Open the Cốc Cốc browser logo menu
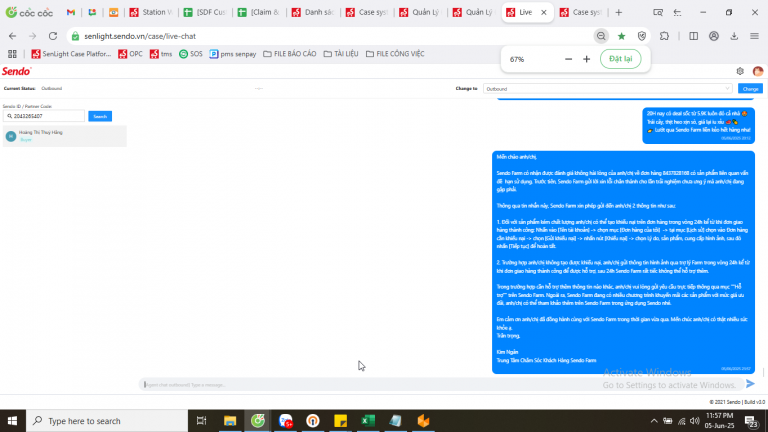 point(29,12)
